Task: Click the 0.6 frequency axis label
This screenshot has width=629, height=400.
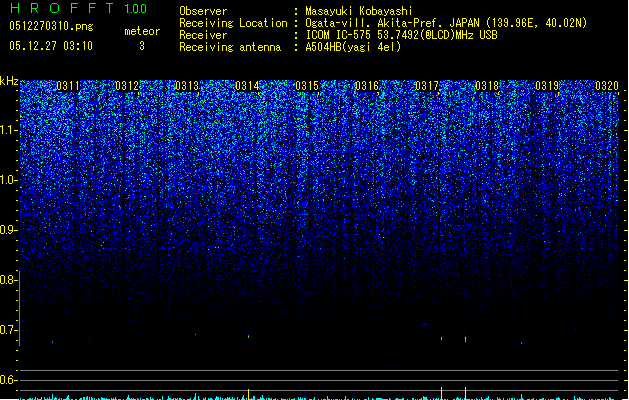Action: pos(8,380)
